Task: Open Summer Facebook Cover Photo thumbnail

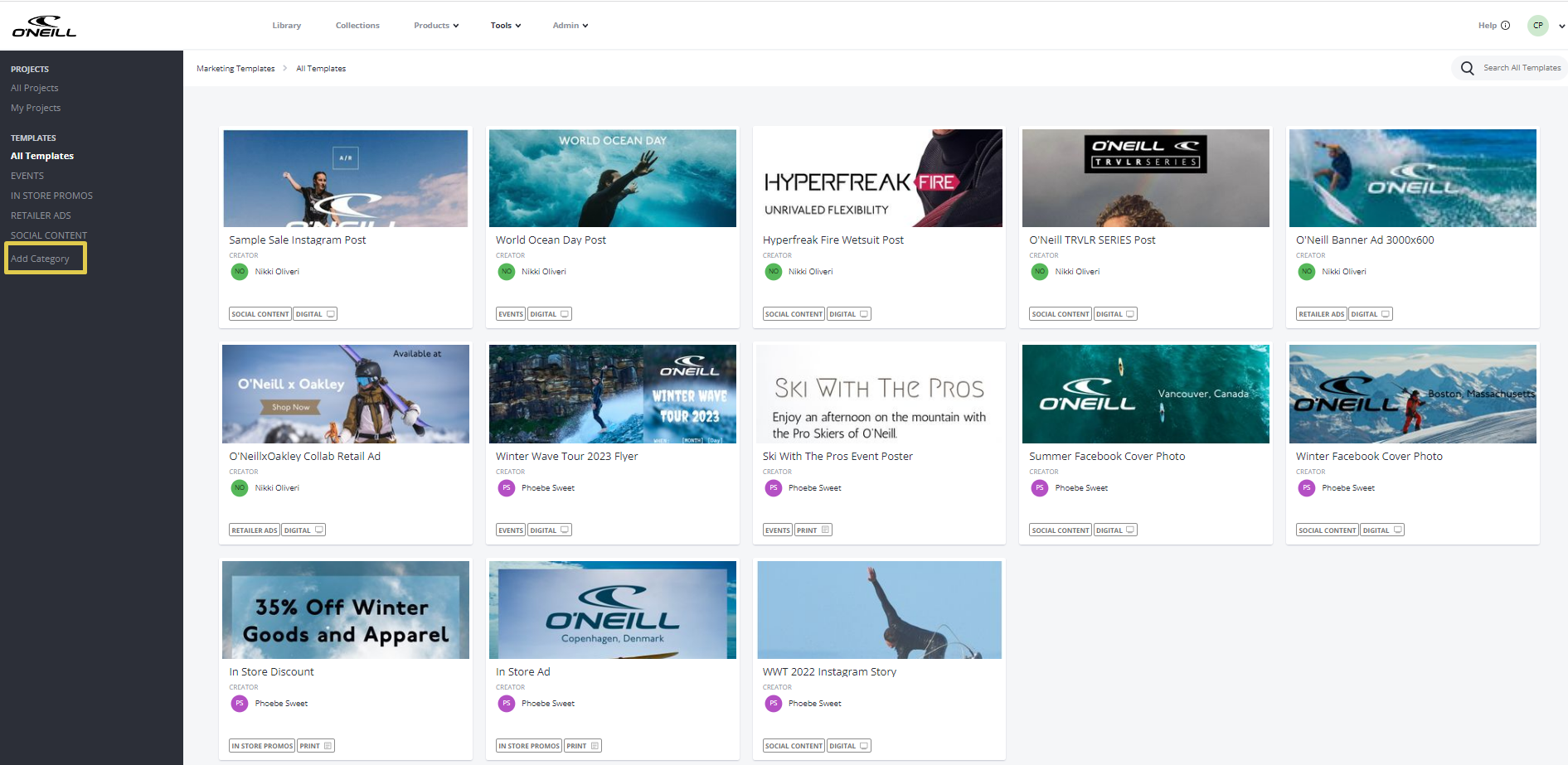Action: click(x=1146, y=395)
